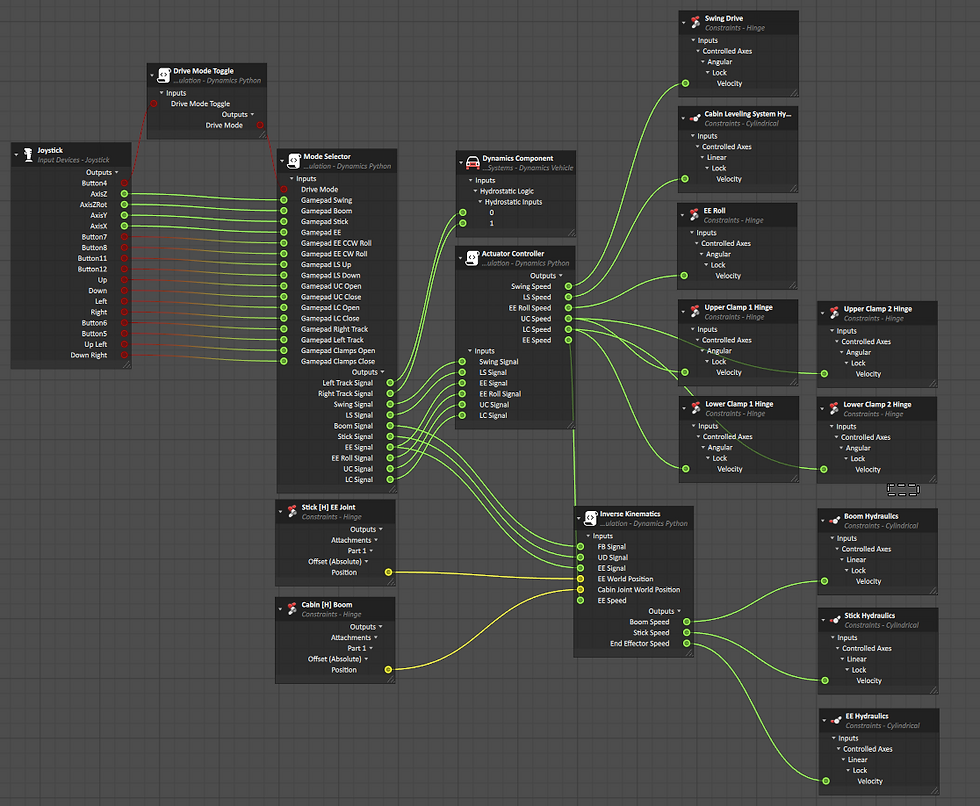Screen dimensions: 980x806
Task: Click the Stick [H] EE Joint hinge icon
Action: coord(292,512)
